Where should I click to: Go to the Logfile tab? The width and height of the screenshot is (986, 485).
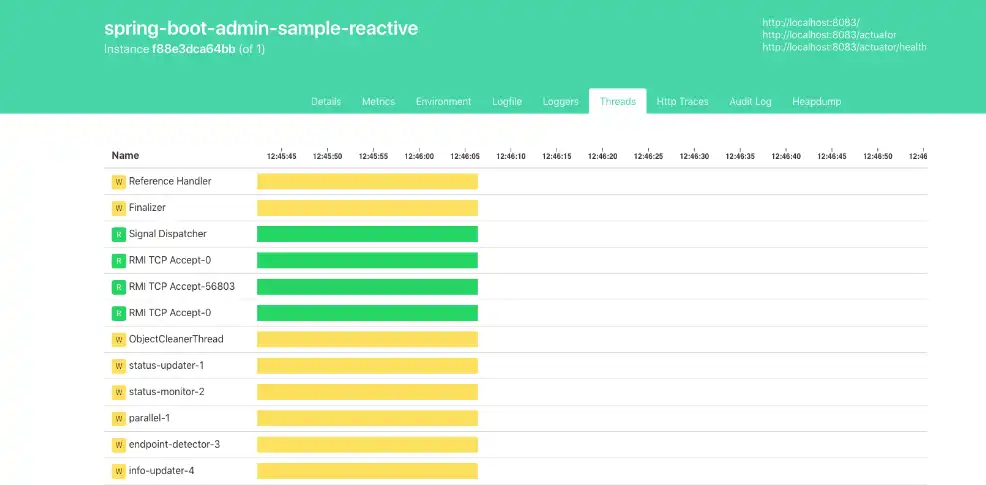pyautogui.click(x=507, y=101)
